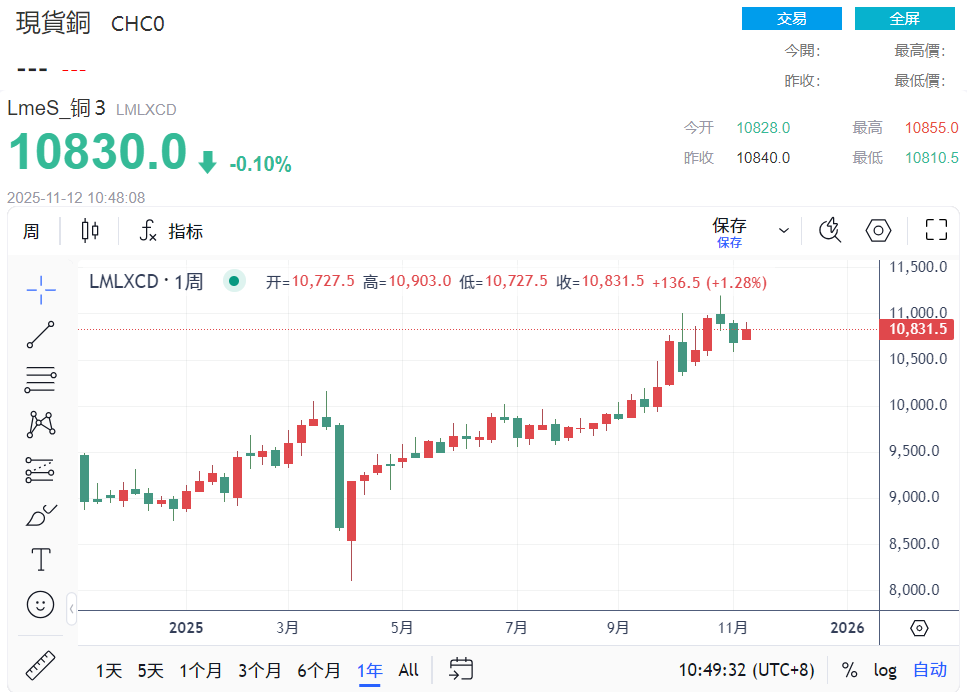Image resolution: width=967 pixels, height=692 pixels.
Task: Click the 交易 trade button
Action: (791, 18)
